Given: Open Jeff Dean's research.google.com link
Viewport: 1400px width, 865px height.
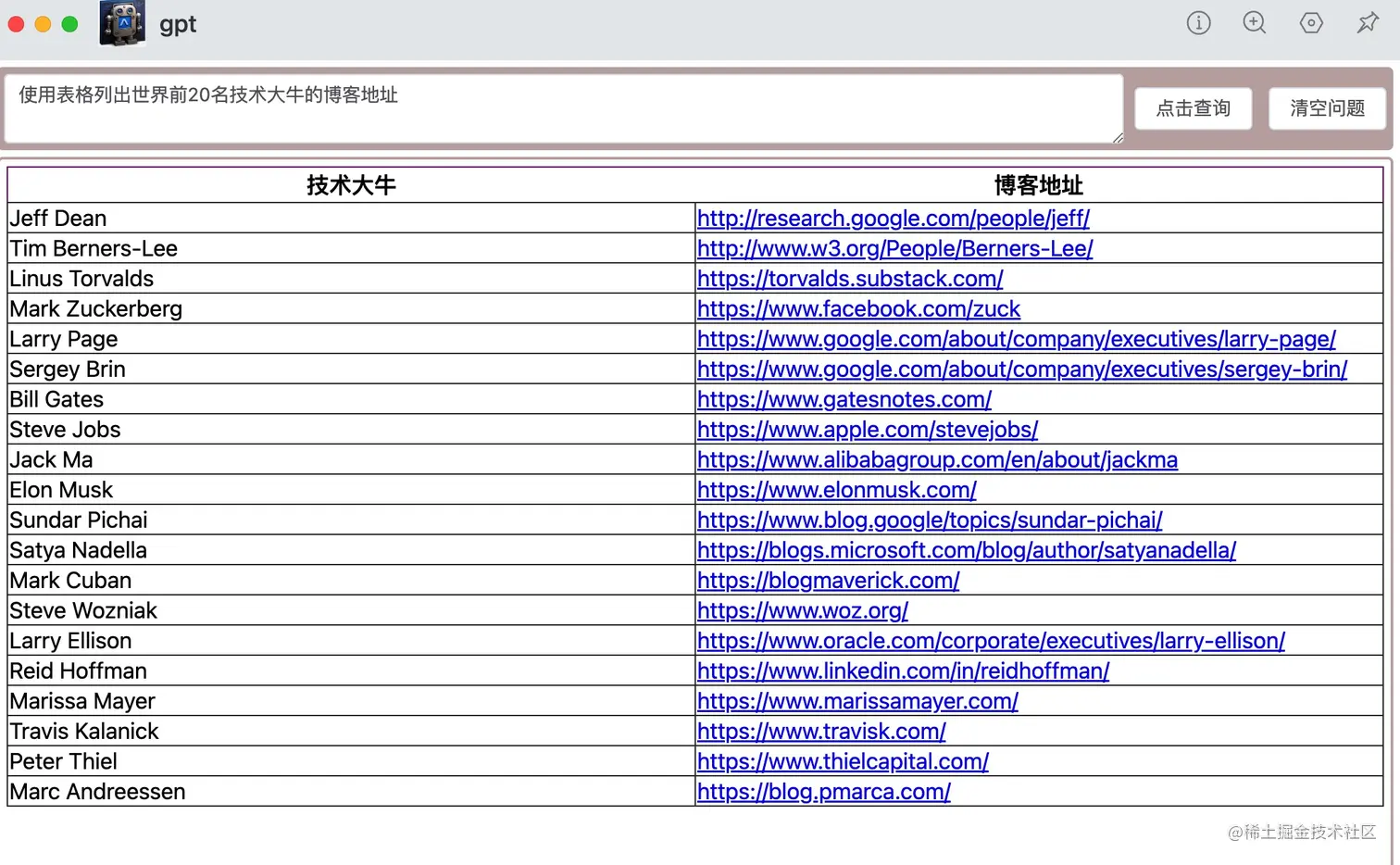Looking at the screenshot, I should 893,219.
